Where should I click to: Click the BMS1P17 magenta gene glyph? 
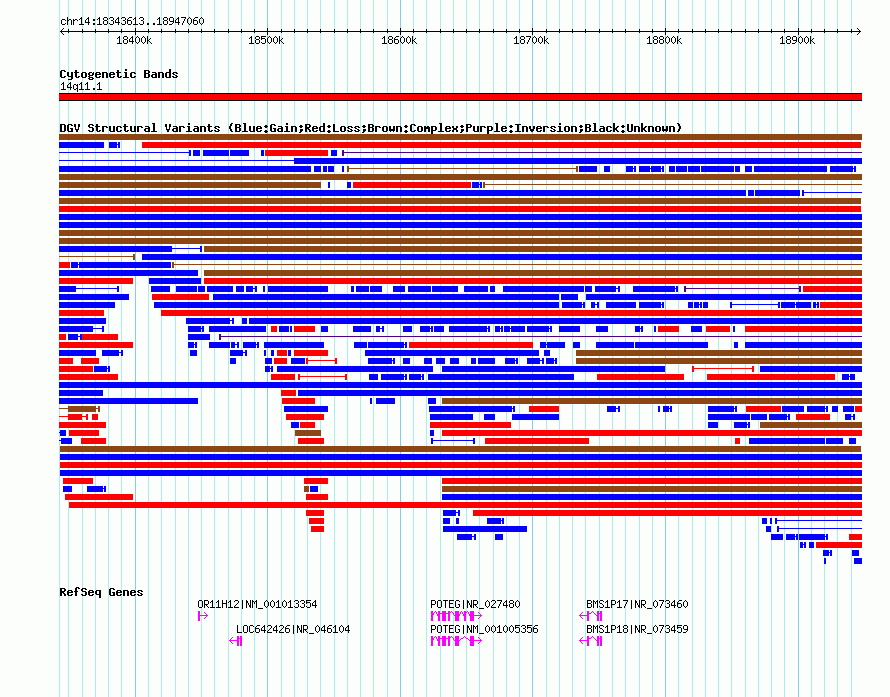click(591, 616)
